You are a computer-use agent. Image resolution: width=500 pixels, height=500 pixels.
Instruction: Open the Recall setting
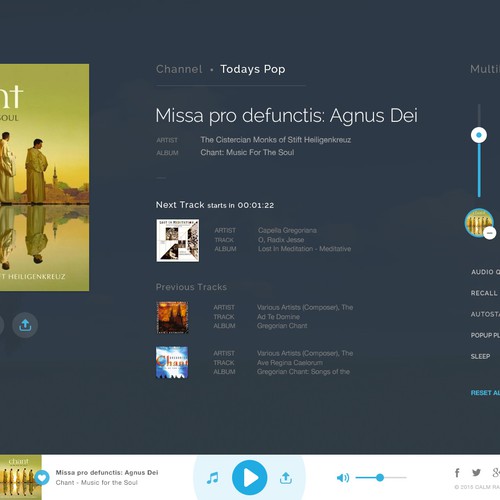point(484,293)
